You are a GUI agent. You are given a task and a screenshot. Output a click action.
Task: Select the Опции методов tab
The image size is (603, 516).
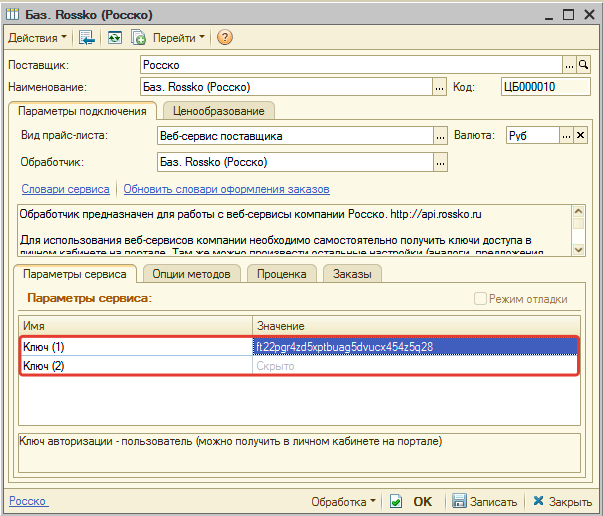coord(192,274)
